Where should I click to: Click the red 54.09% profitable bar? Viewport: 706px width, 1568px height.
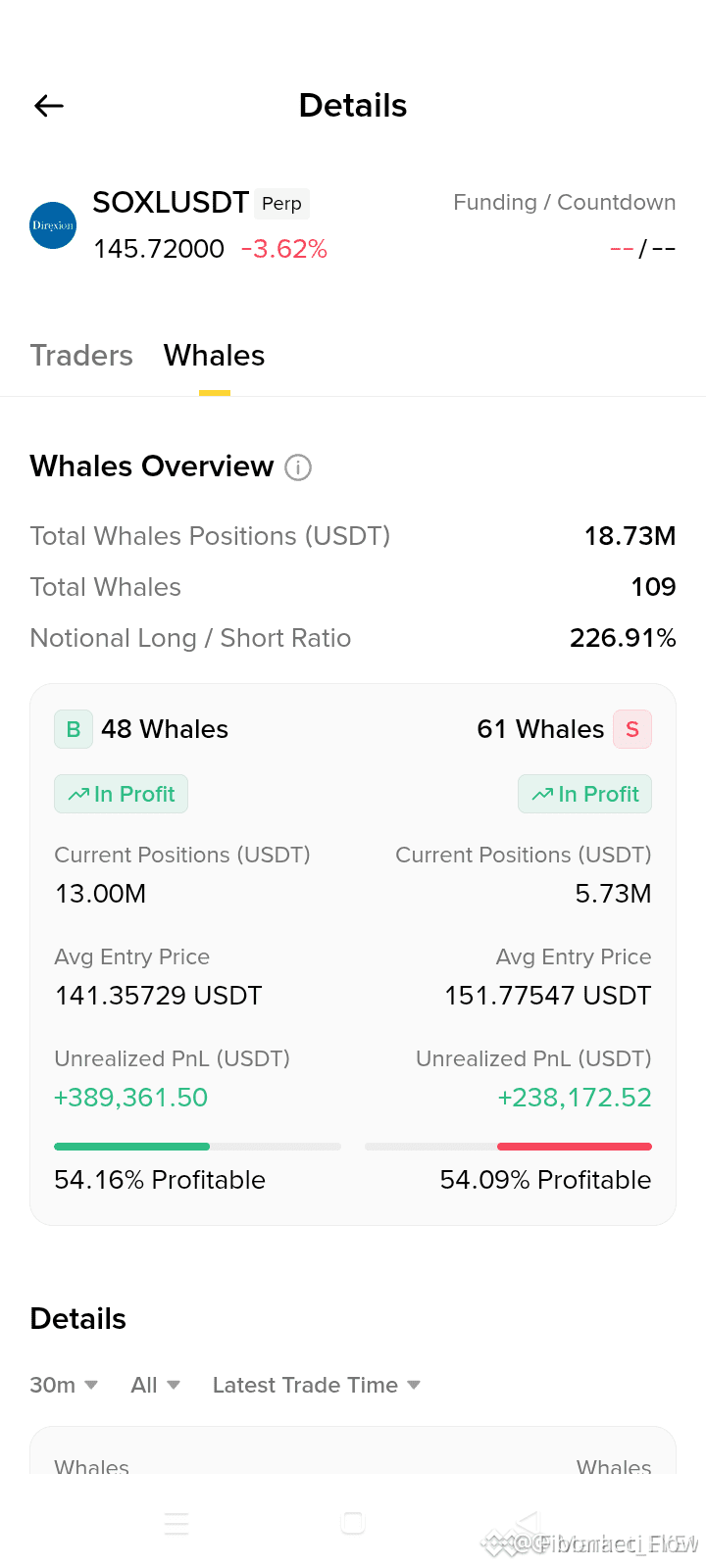(x=575, y=1147)
